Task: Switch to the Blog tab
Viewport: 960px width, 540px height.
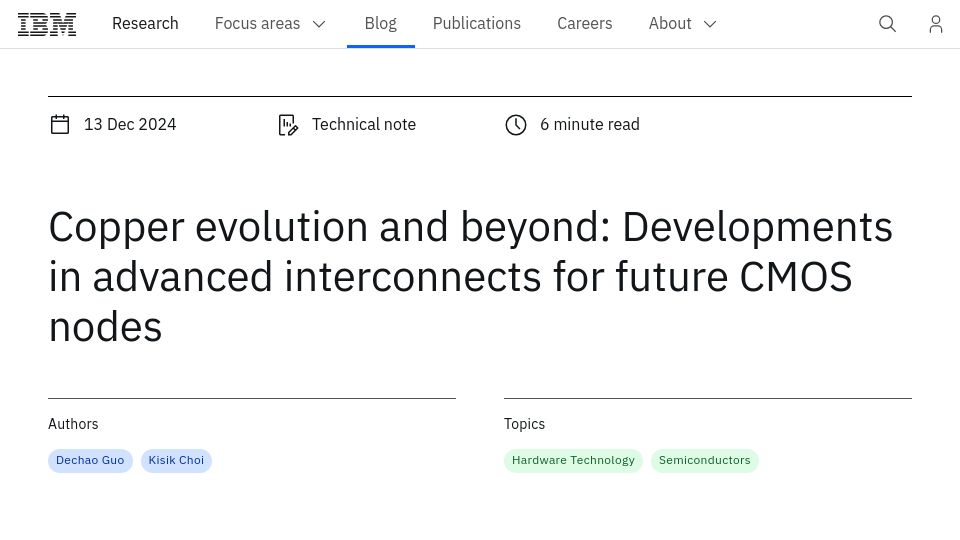Action: pyautogui.click(x=381, y=23)
